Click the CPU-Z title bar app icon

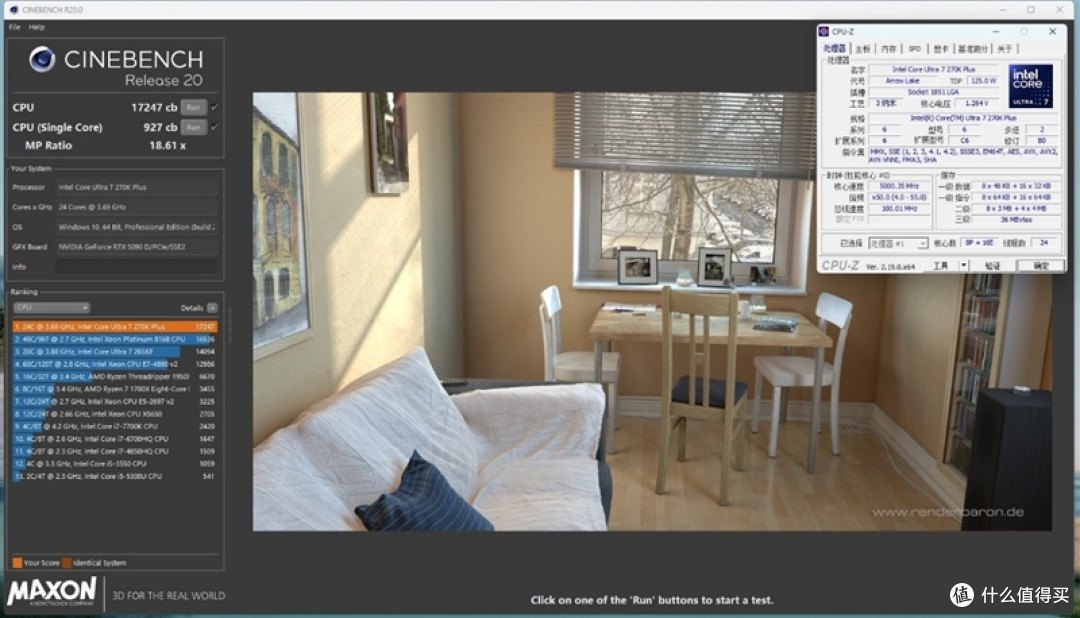(x=824, y=32)
